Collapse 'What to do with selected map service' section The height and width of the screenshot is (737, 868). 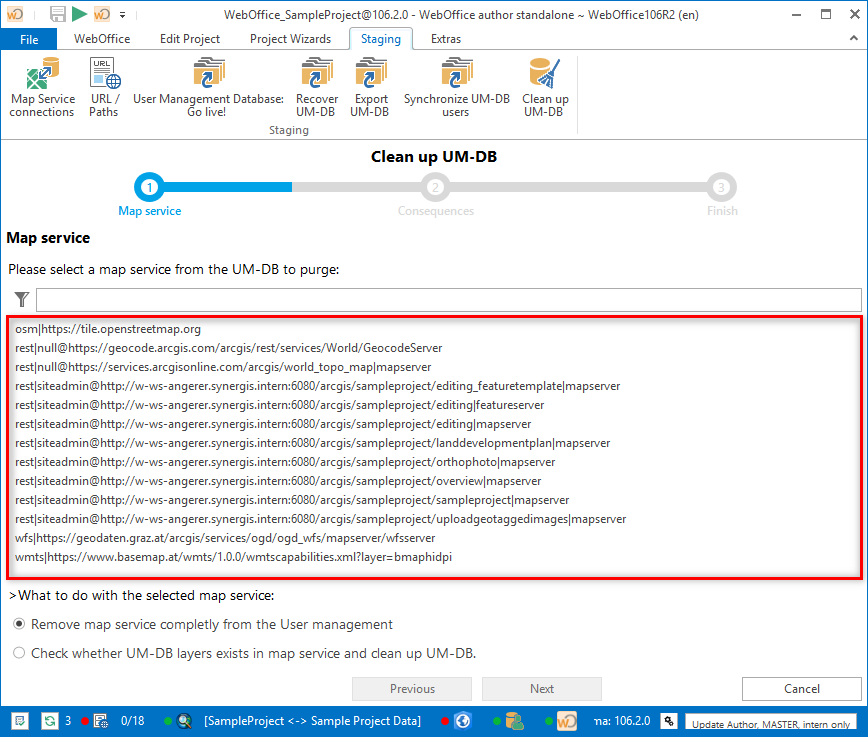point(12,596)
